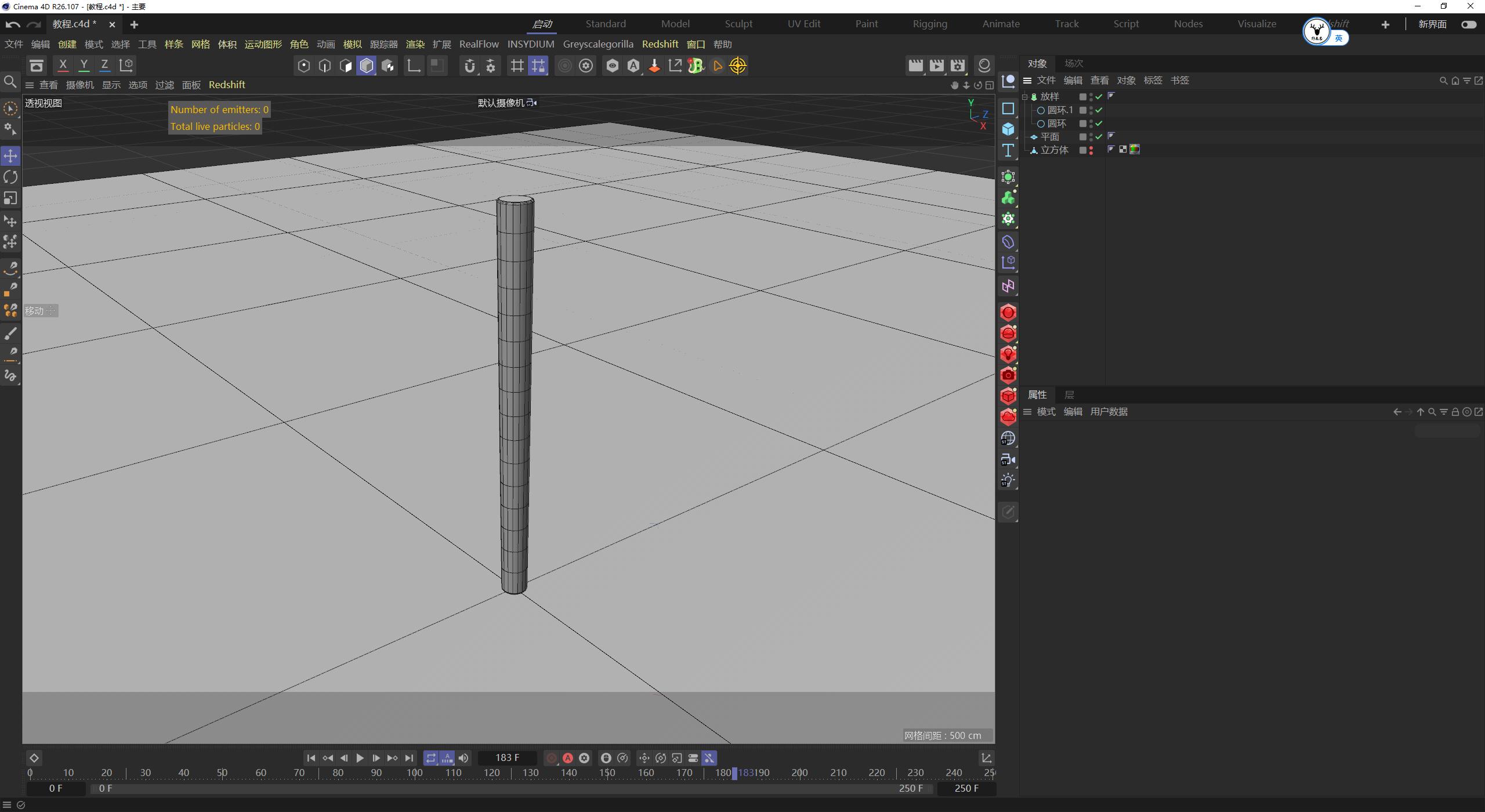The image size is (1485, 812).
Task: Enable the snapping magnet toggle
Action: (469, 66)
